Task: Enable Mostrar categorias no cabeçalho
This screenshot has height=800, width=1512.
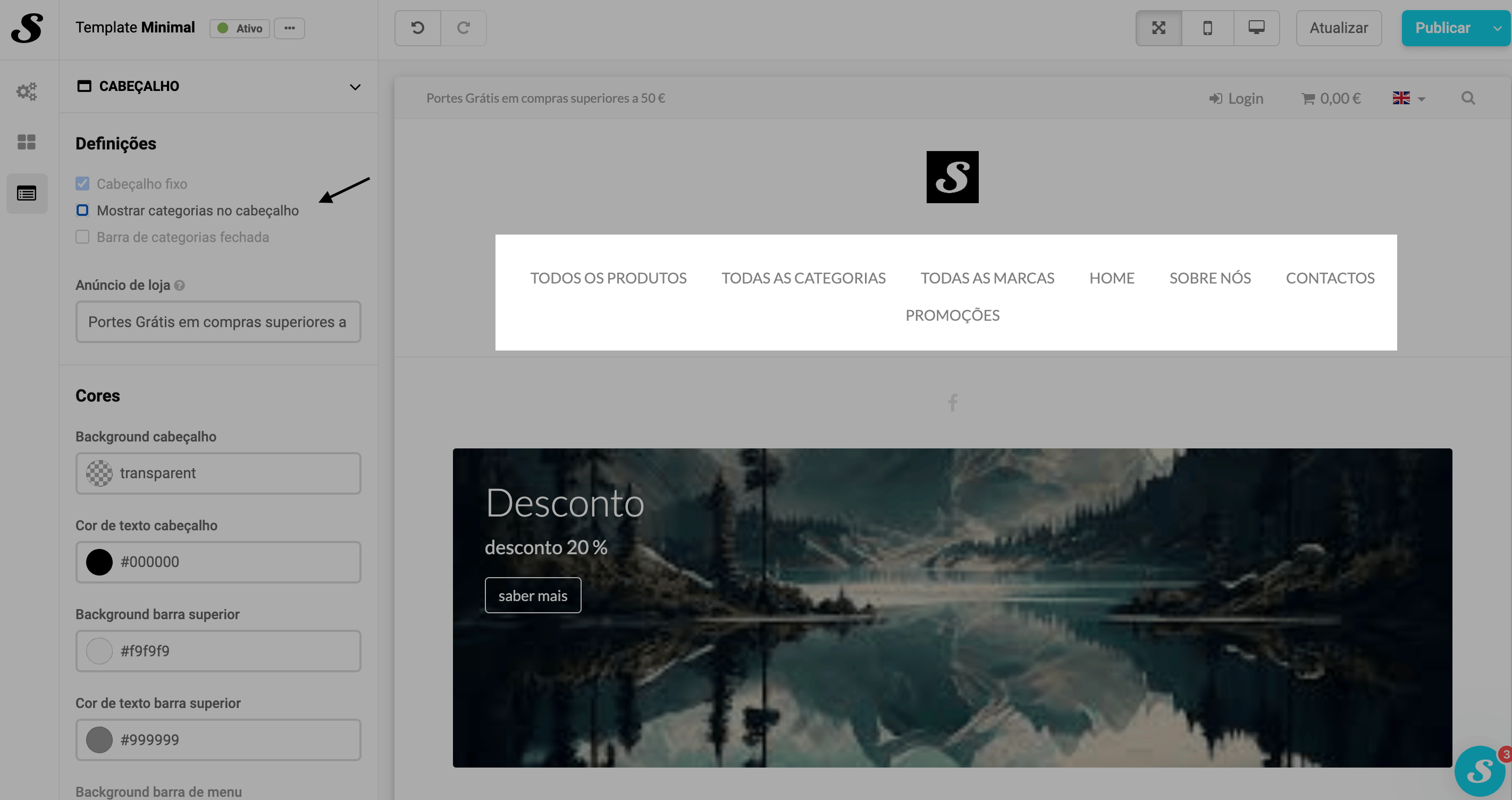Action: click(82, 210)
